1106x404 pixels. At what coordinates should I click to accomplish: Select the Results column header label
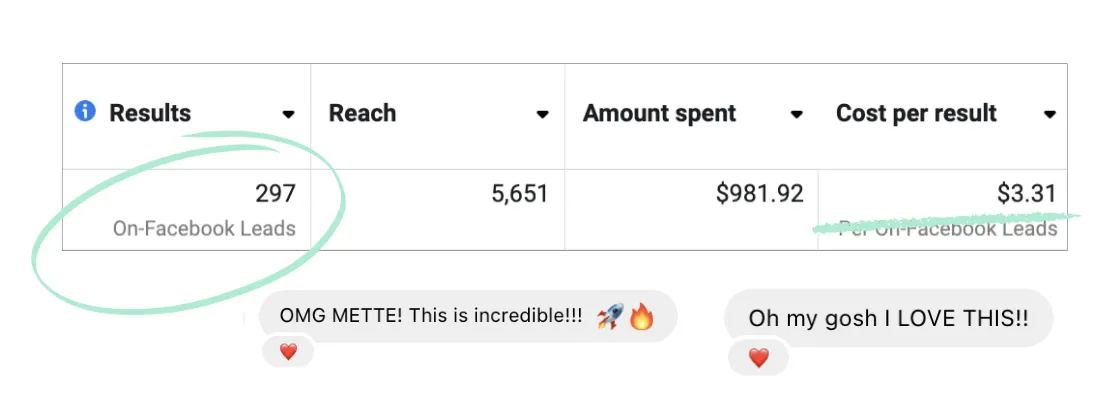(x=150, y=114)
